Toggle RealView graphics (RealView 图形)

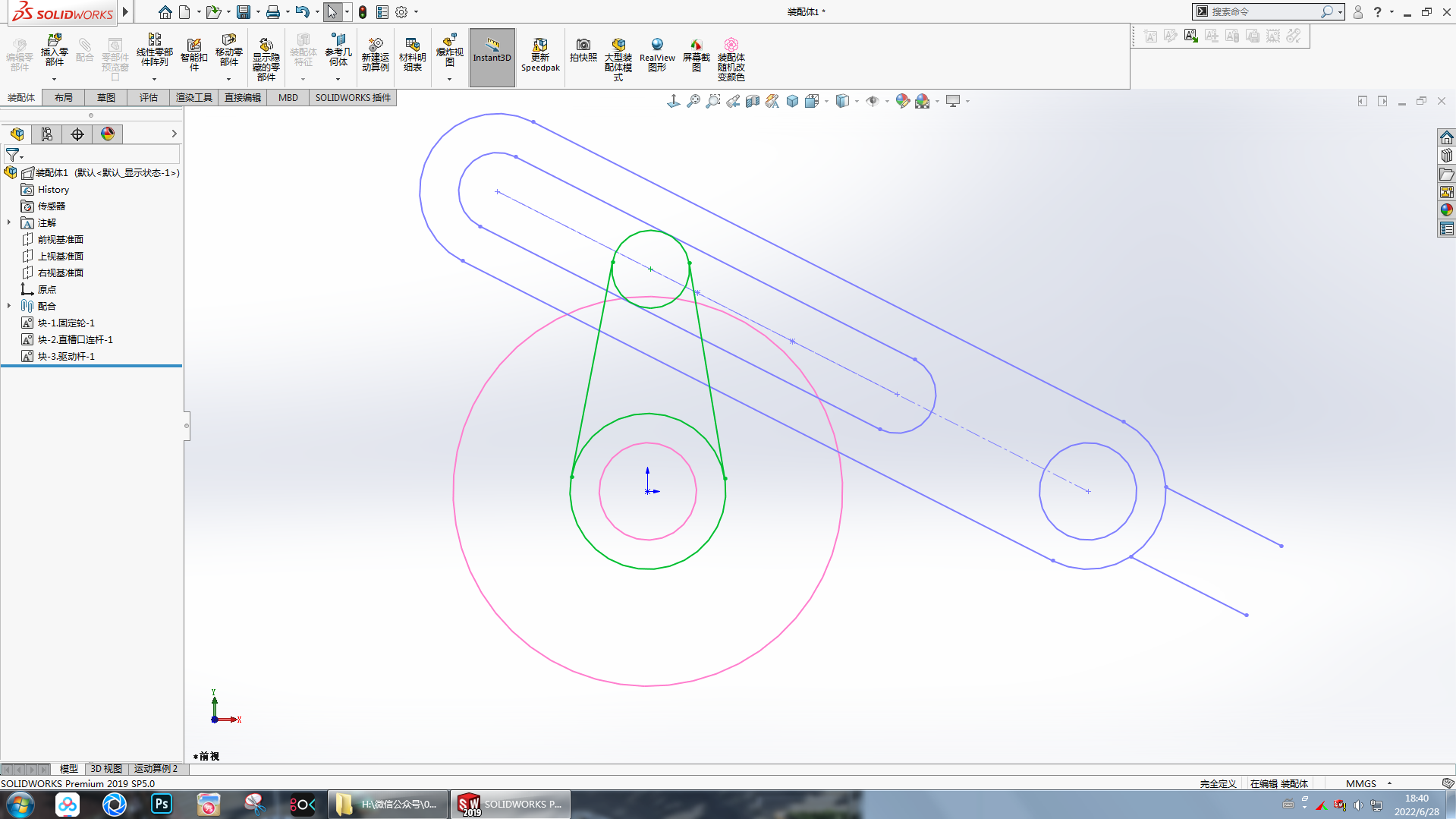[x=657, y=55]
